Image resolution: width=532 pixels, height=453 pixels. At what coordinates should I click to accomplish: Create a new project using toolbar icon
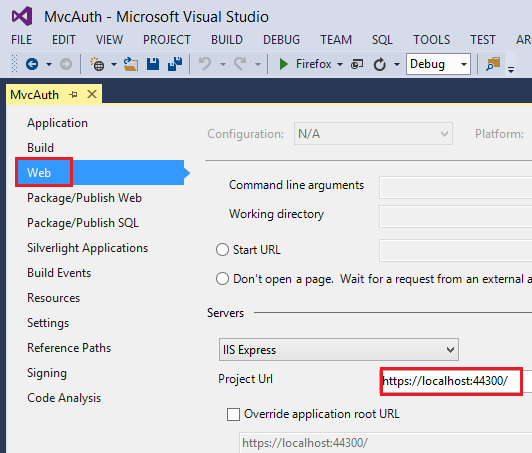pyautogui.click(x=97, y=64)
